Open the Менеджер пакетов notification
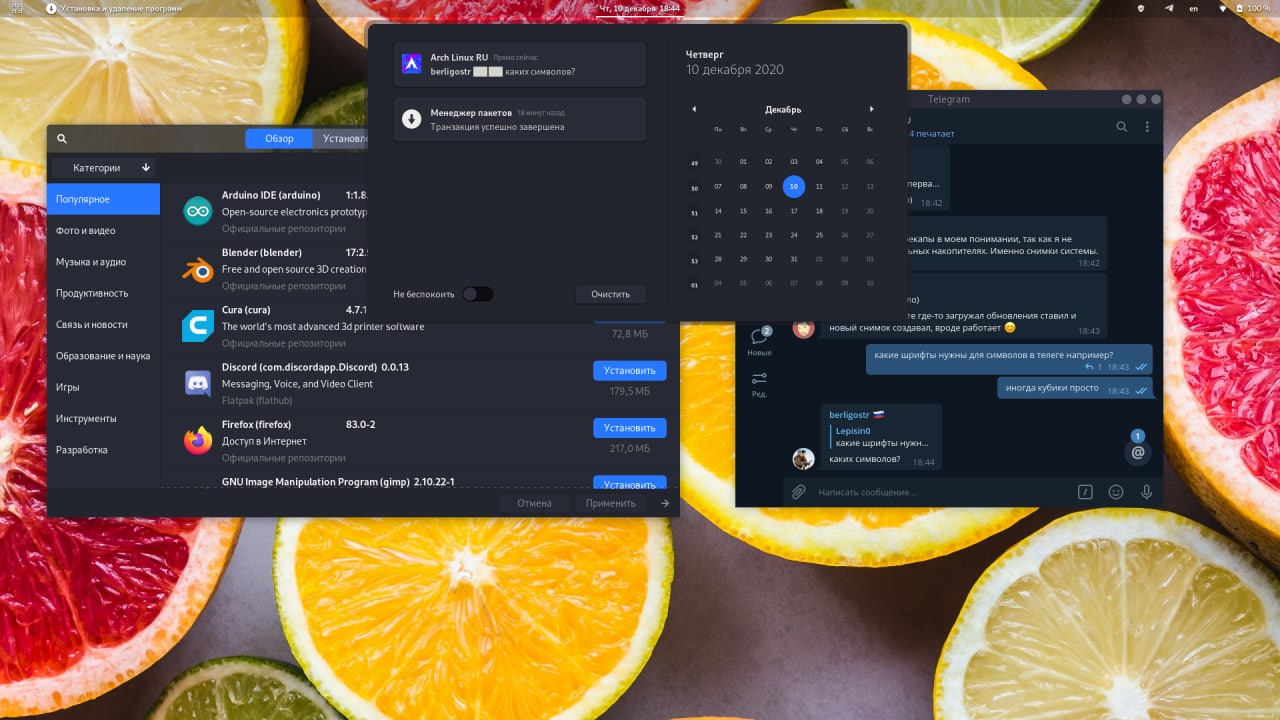 coord(520,119)
